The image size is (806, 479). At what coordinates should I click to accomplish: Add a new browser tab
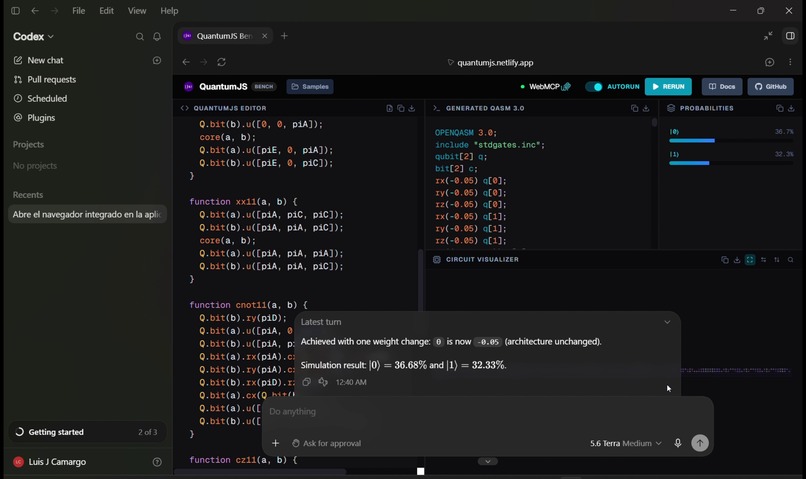pyautogui.click(x=284, y=36)
